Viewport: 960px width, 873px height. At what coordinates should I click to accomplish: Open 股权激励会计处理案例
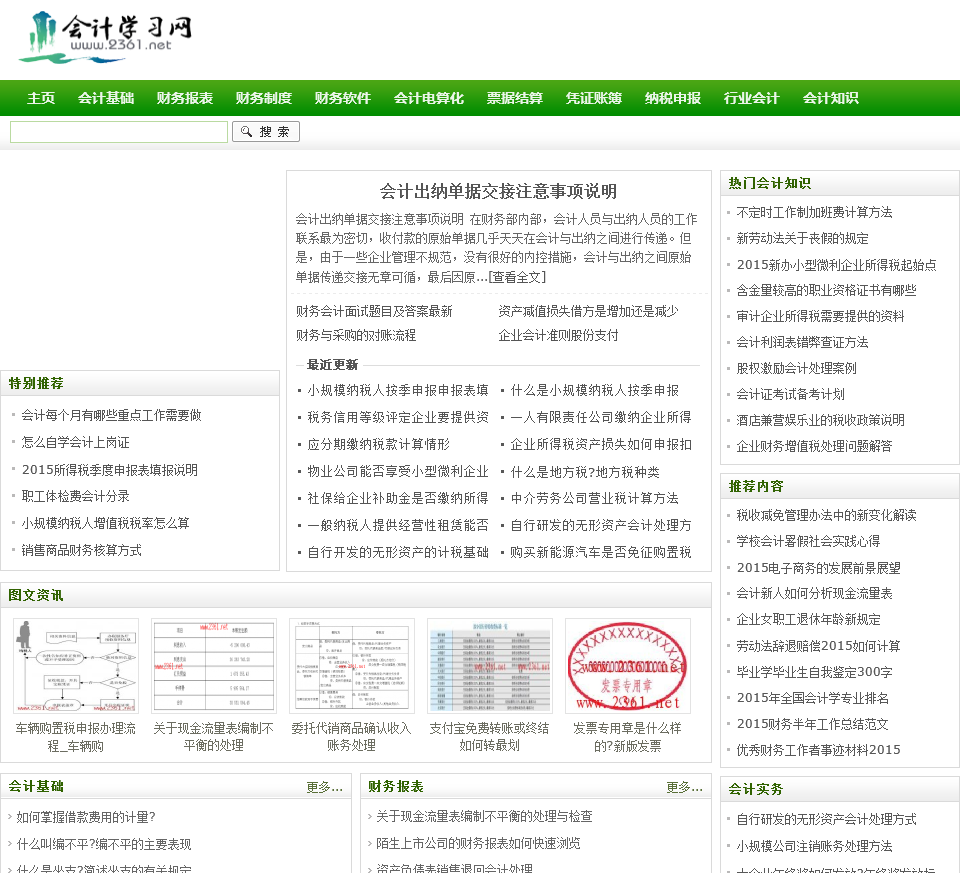[796, 368]
